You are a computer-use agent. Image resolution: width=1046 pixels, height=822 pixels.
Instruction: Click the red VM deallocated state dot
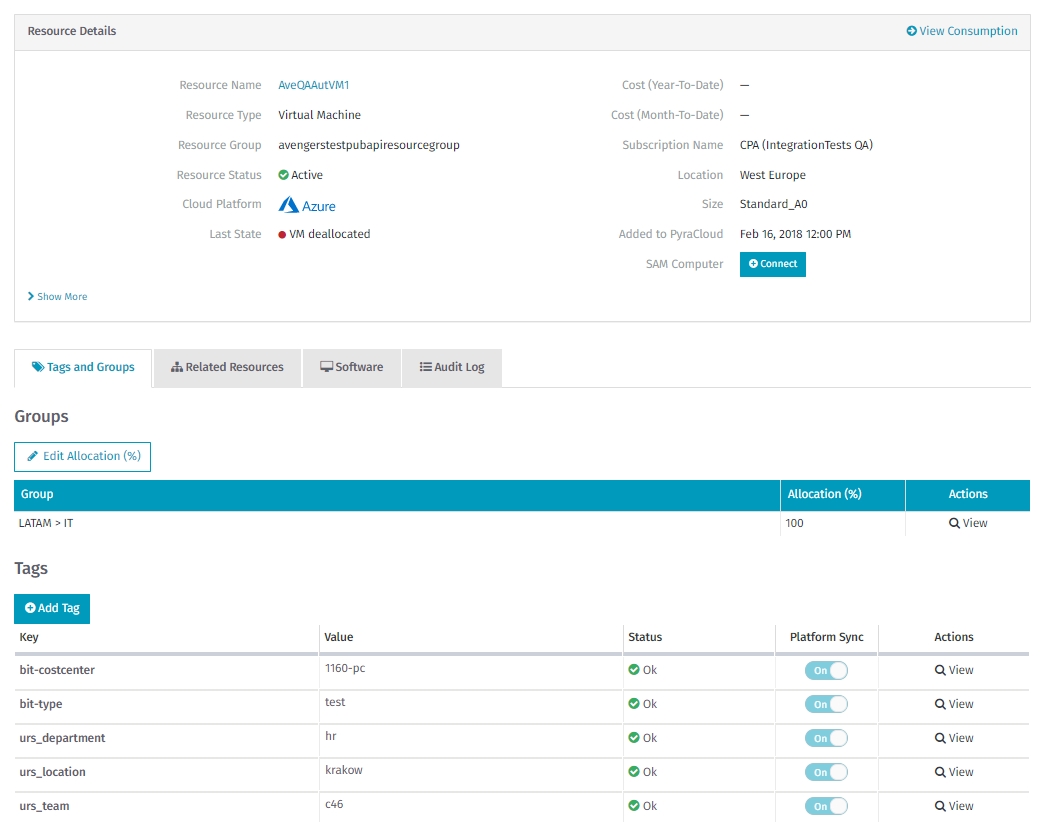point(283,235)
